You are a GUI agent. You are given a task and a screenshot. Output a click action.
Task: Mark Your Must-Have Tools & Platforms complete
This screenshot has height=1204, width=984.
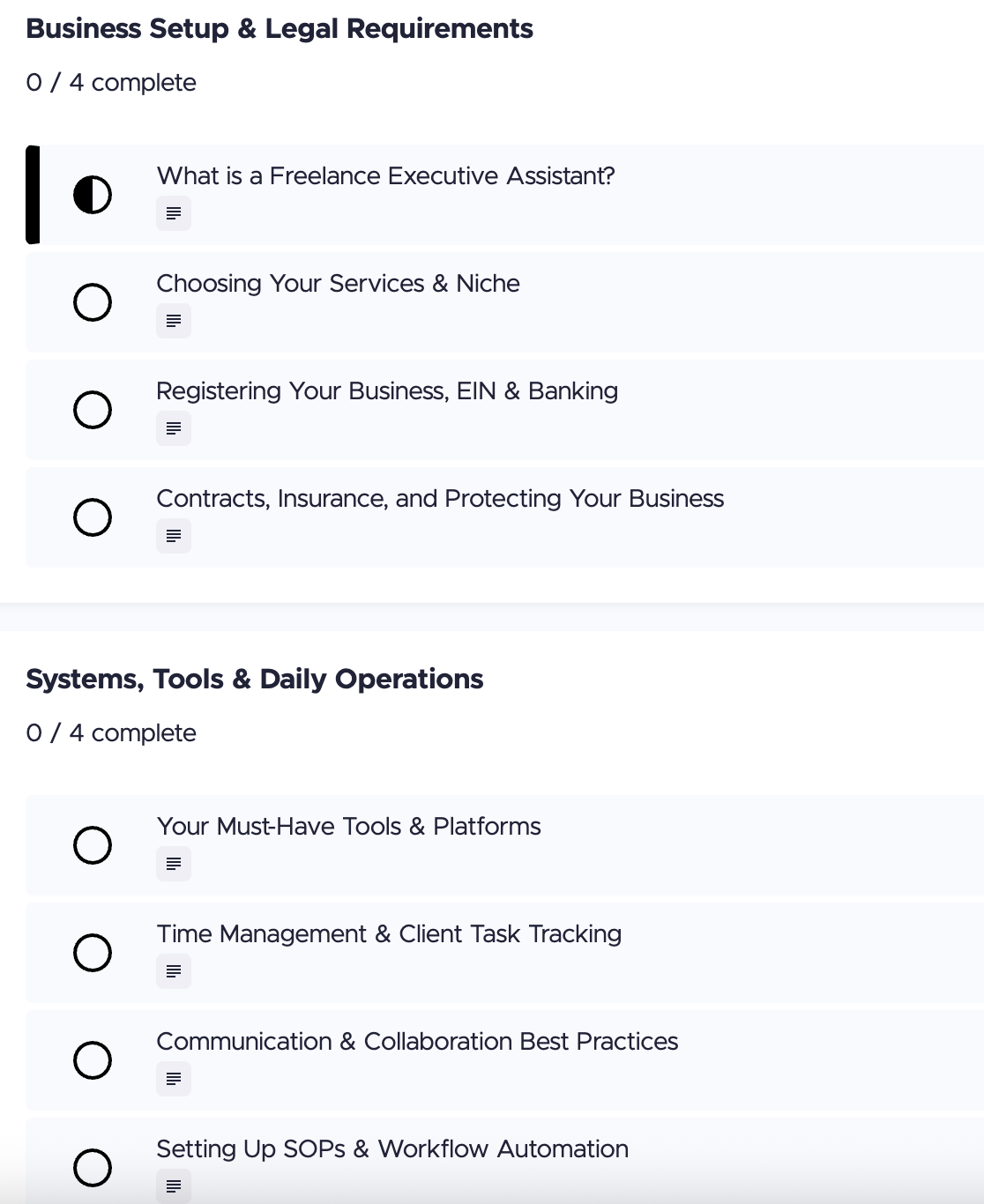tap(93, 844)
